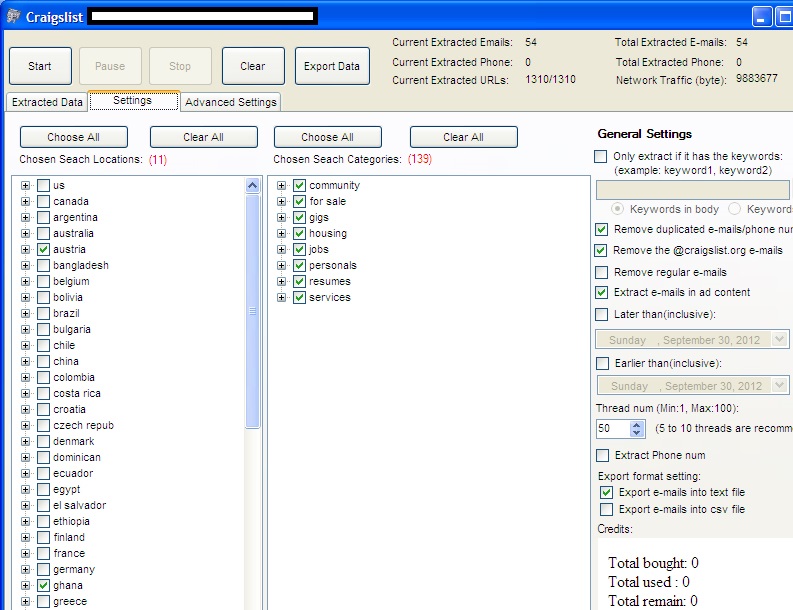Uncheck the ghana location checkbox
This screenshot has height=610, width=793.
tap(43, 585)
